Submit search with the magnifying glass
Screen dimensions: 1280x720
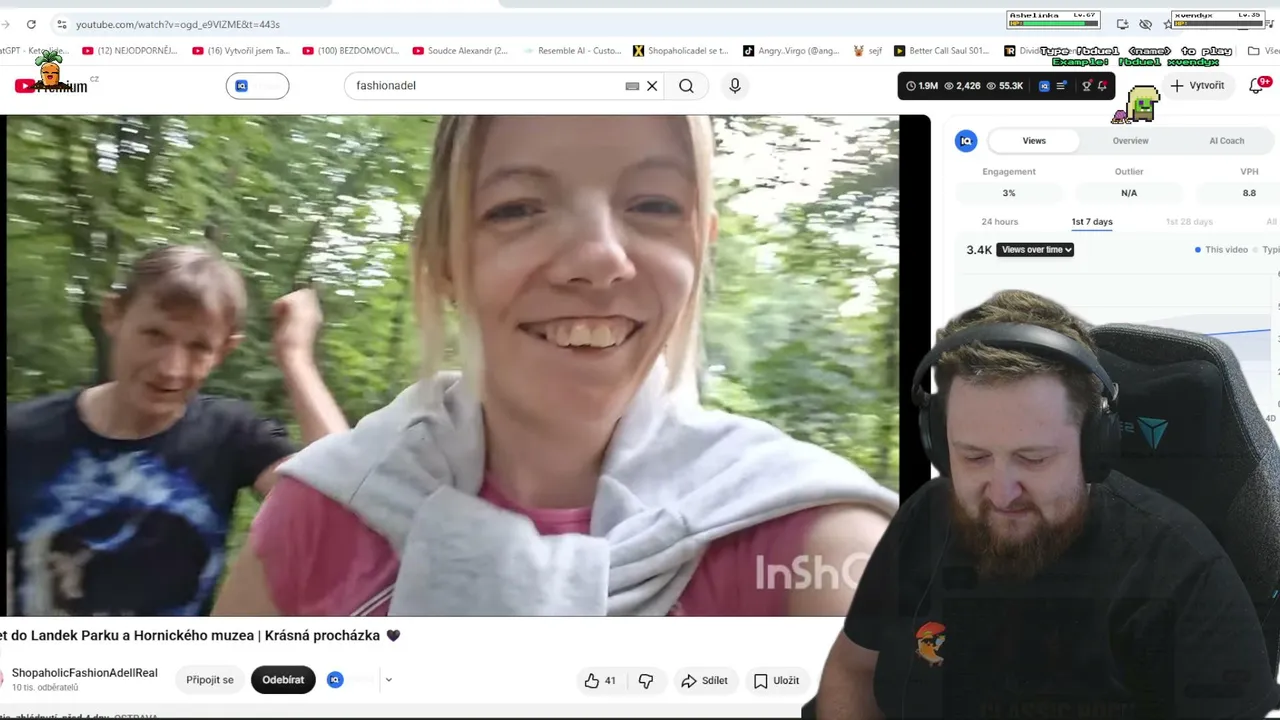pos(686,86)
